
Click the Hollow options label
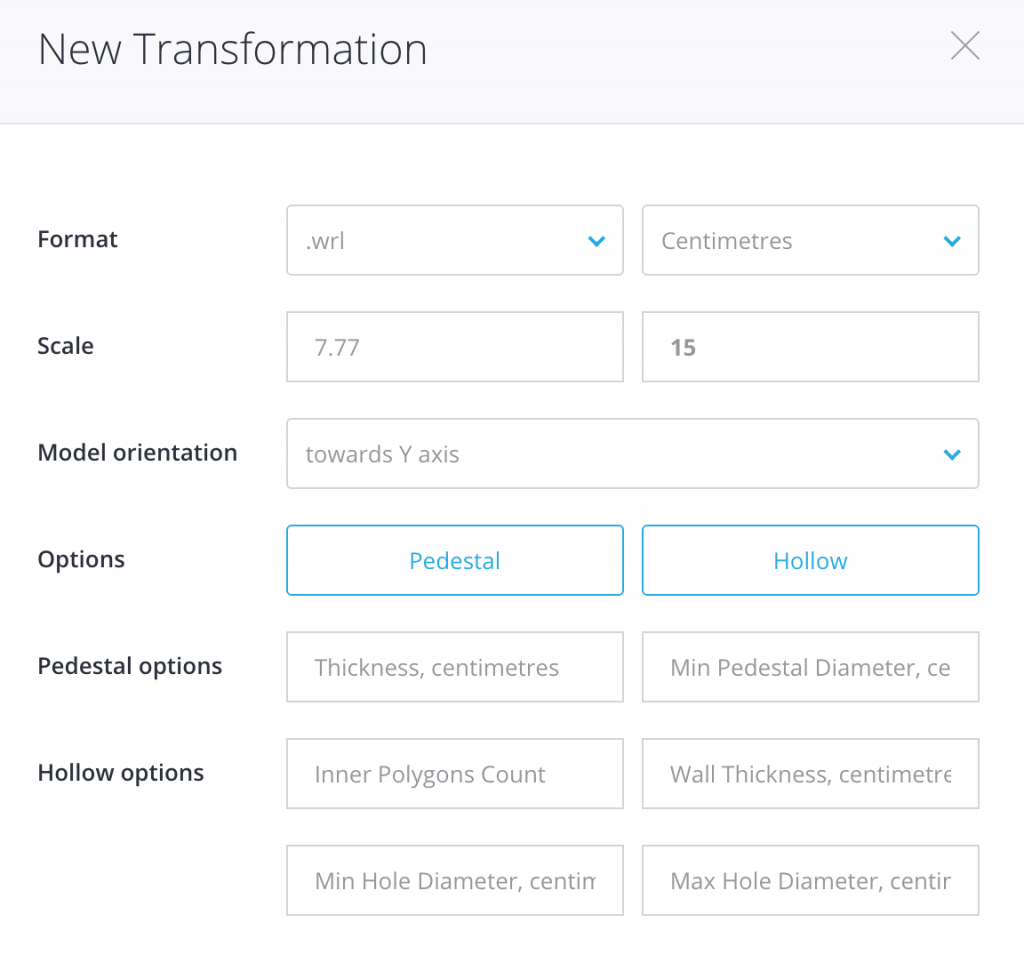pos(120,773)
